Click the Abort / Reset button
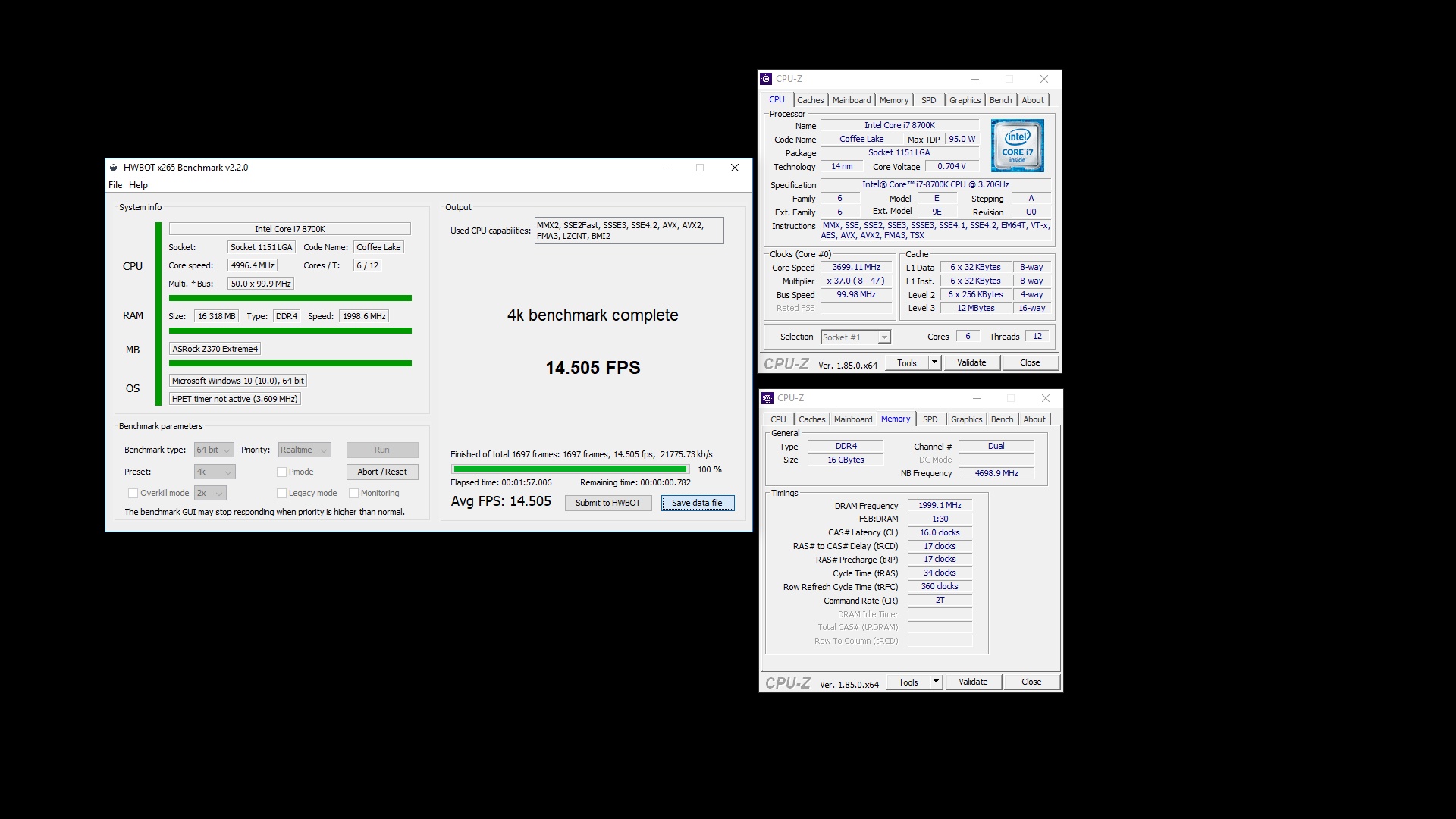The image size is (1456, 819). [x=382, y=472]
